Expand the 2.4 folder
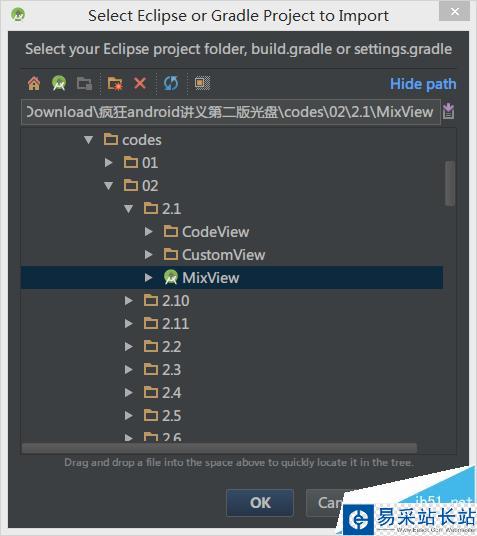477x536 pixels. point(129,392)
